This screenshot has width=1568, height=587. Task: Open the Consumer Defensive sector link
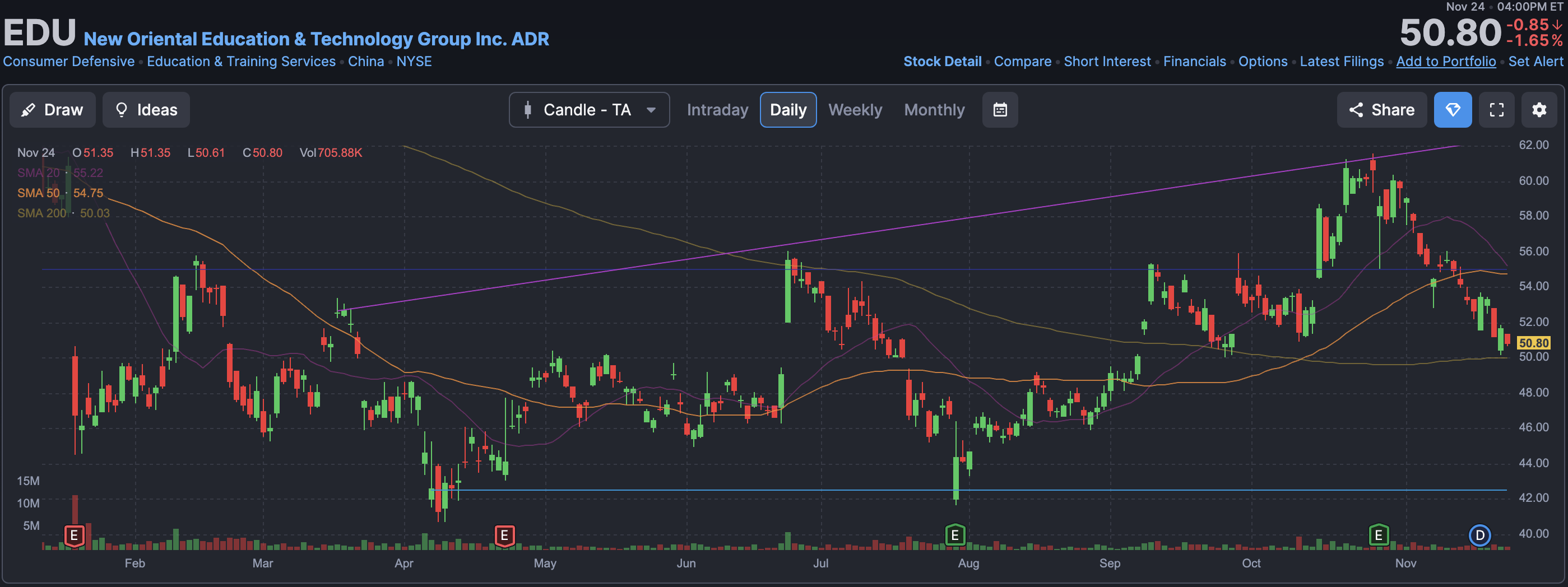(69, 62)
